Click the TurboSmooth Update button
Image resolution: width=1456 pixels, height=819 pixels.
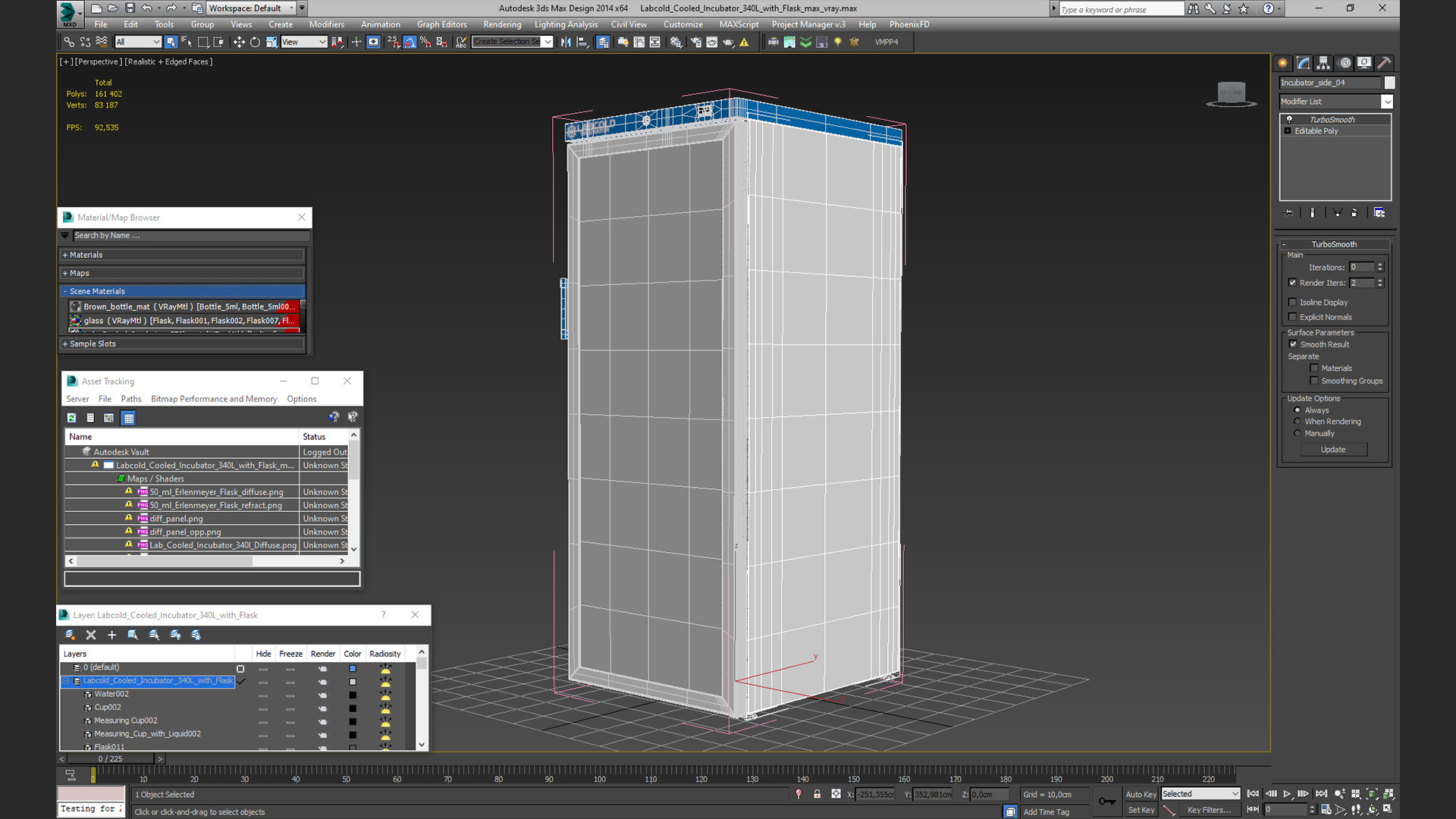pos(1333,450)
